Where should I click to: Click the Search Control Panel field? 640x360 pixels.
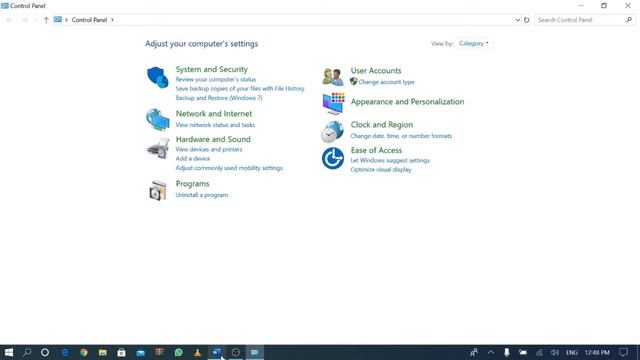point(584,20)
